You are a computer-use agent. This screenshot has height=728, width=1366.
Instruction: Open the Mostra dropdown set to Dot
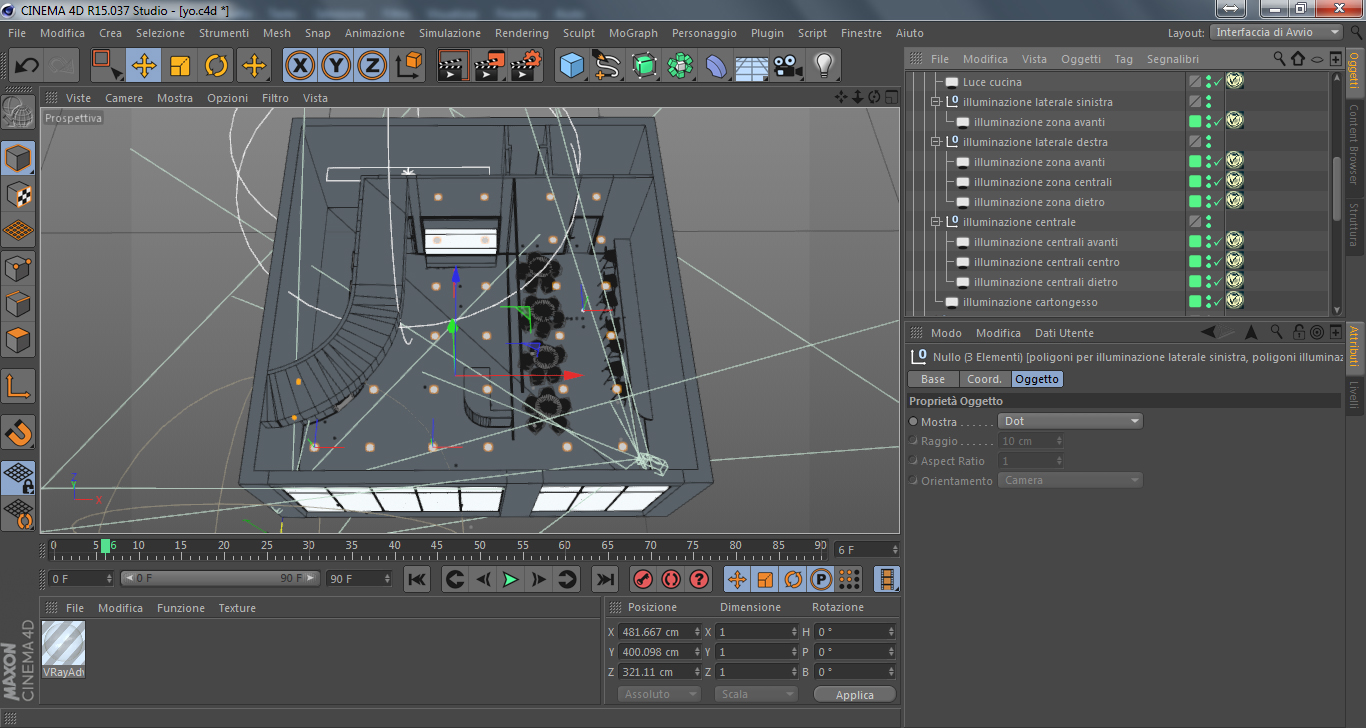click(x=1070, y=422)
